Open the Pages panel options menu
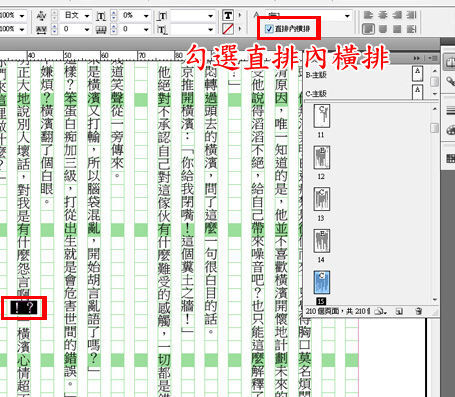Image resolution: width=455 pixels, height=397 pixels. (434, 58)
